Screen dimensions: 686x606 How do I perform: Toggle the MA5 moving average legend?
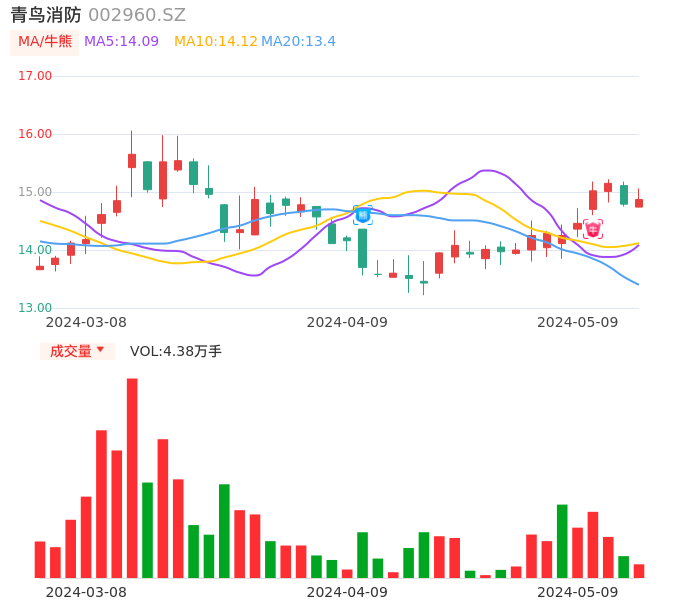coord(121,42)
